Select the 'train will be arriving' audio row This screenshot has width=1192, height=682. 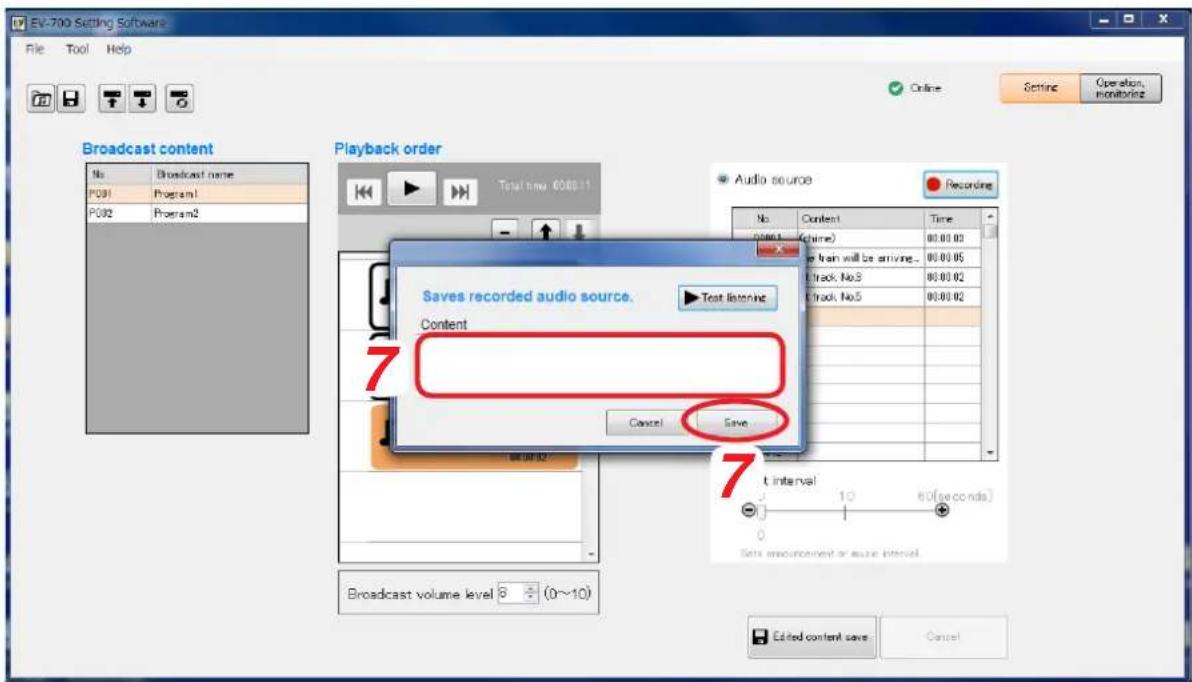click(857, 258)
